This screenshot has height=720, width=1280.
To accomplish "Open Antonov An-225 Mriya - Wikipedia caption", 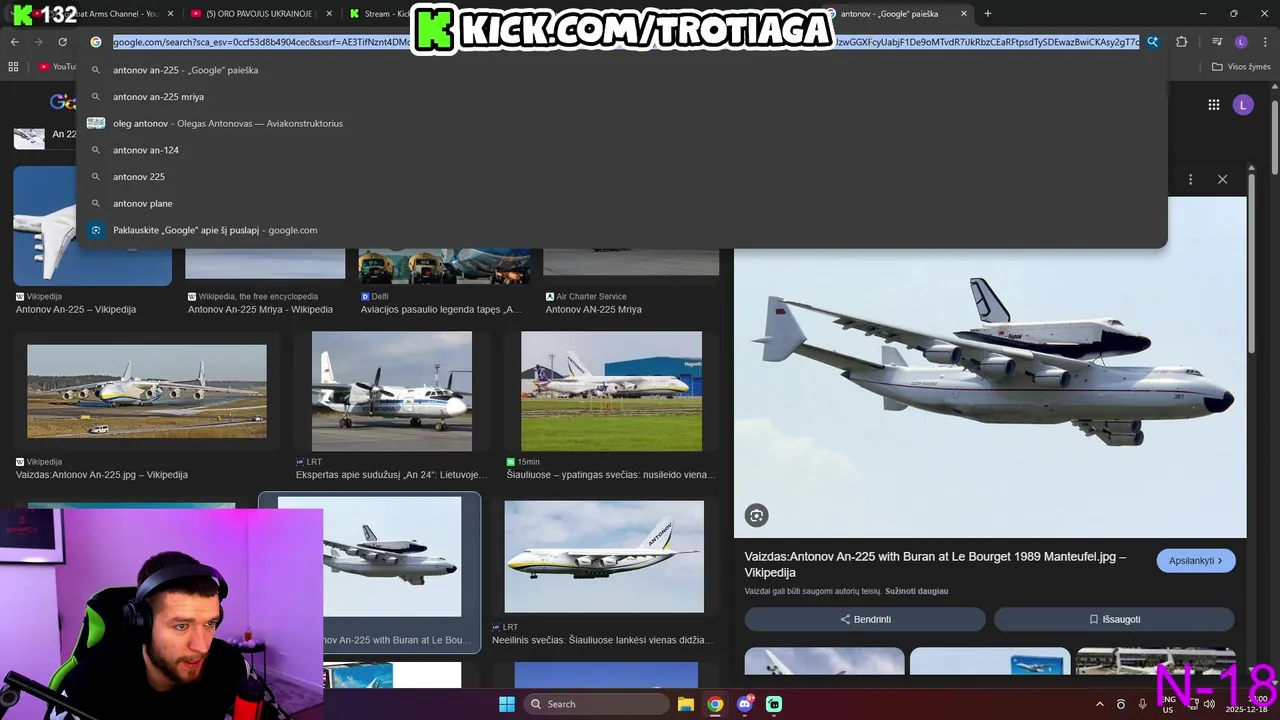I will tap(260, 310).
